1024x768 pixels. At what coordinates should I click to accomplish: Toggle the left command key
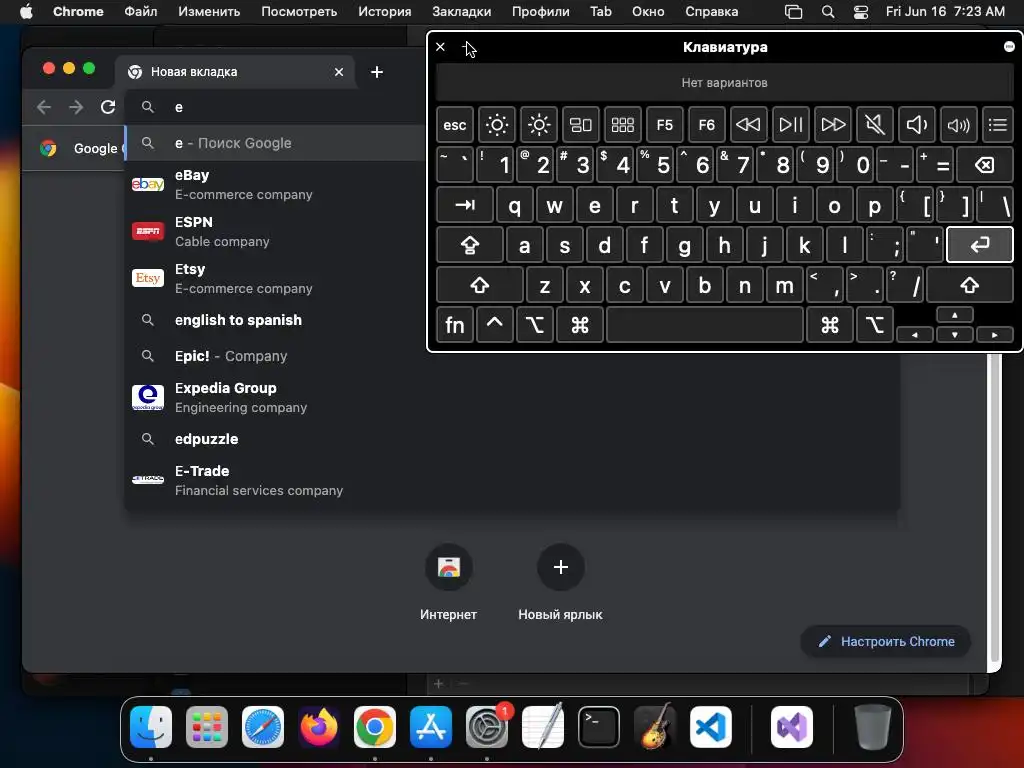click(x=580, y=325)
